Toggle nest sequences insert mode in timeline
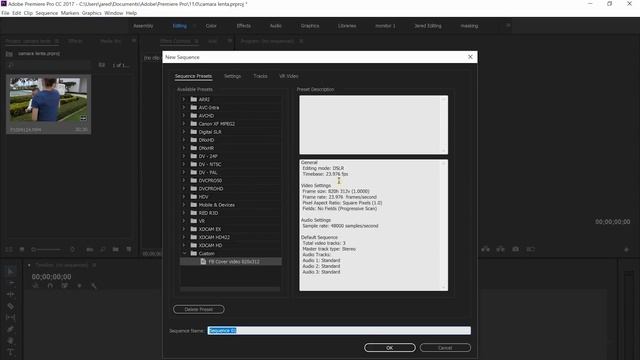This screenshot has height=360, width=640. click(36, 286)
